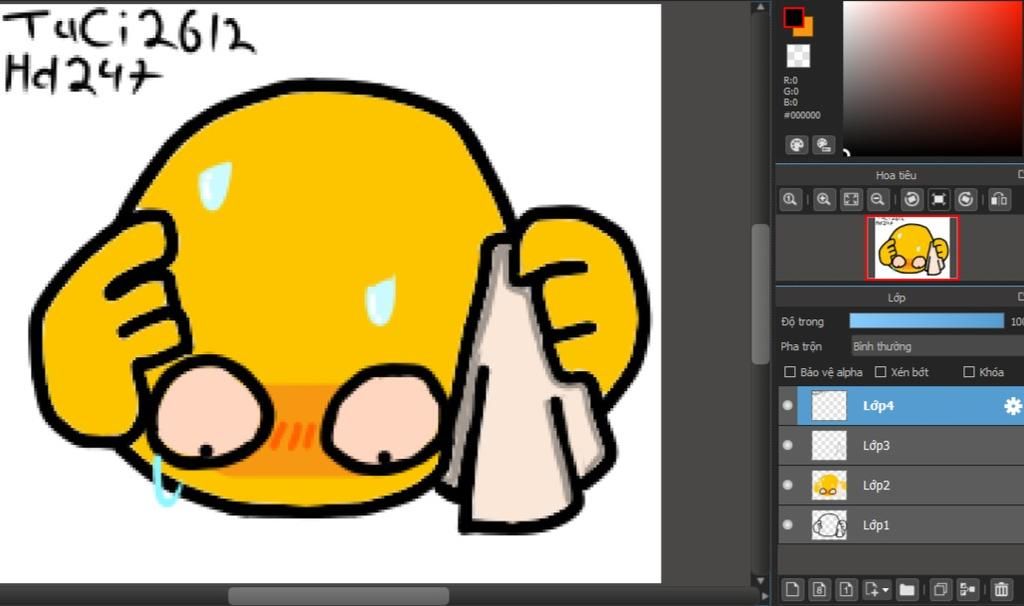
Task: Click the vertical scrollbar up arrow
Action: (x=760, y=7)
